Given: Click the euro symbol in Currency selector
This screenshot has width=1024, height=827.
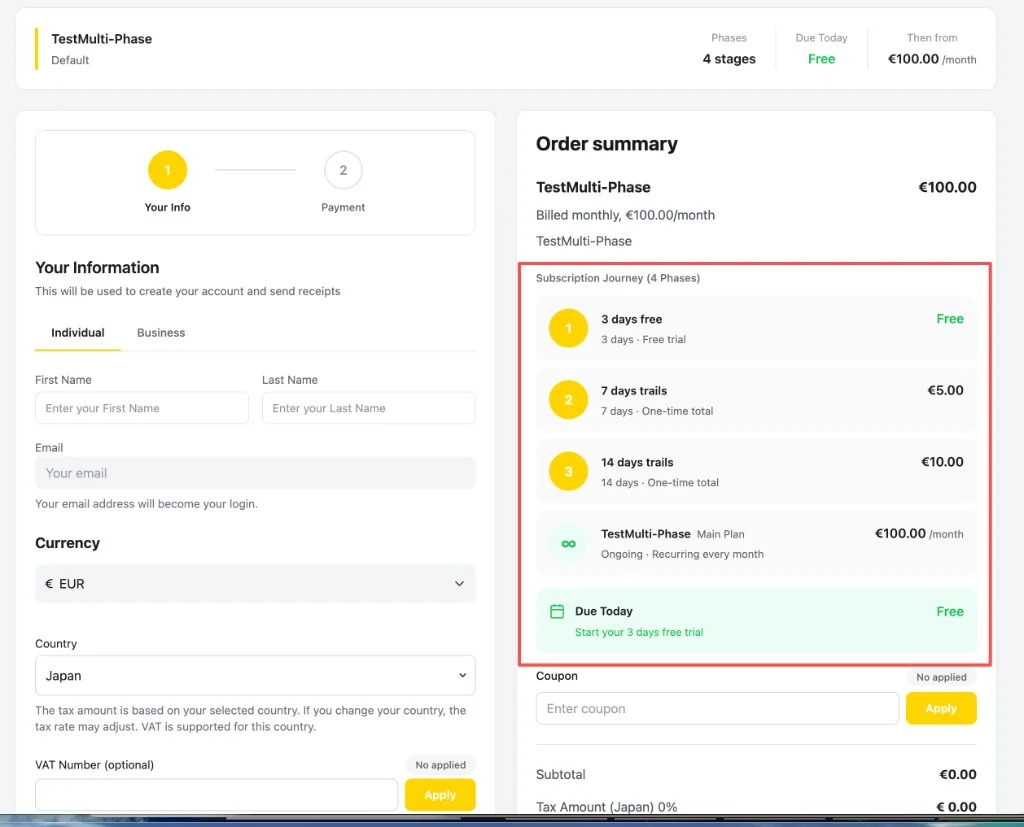Looking at the screenshot, I should click(49, 583).
